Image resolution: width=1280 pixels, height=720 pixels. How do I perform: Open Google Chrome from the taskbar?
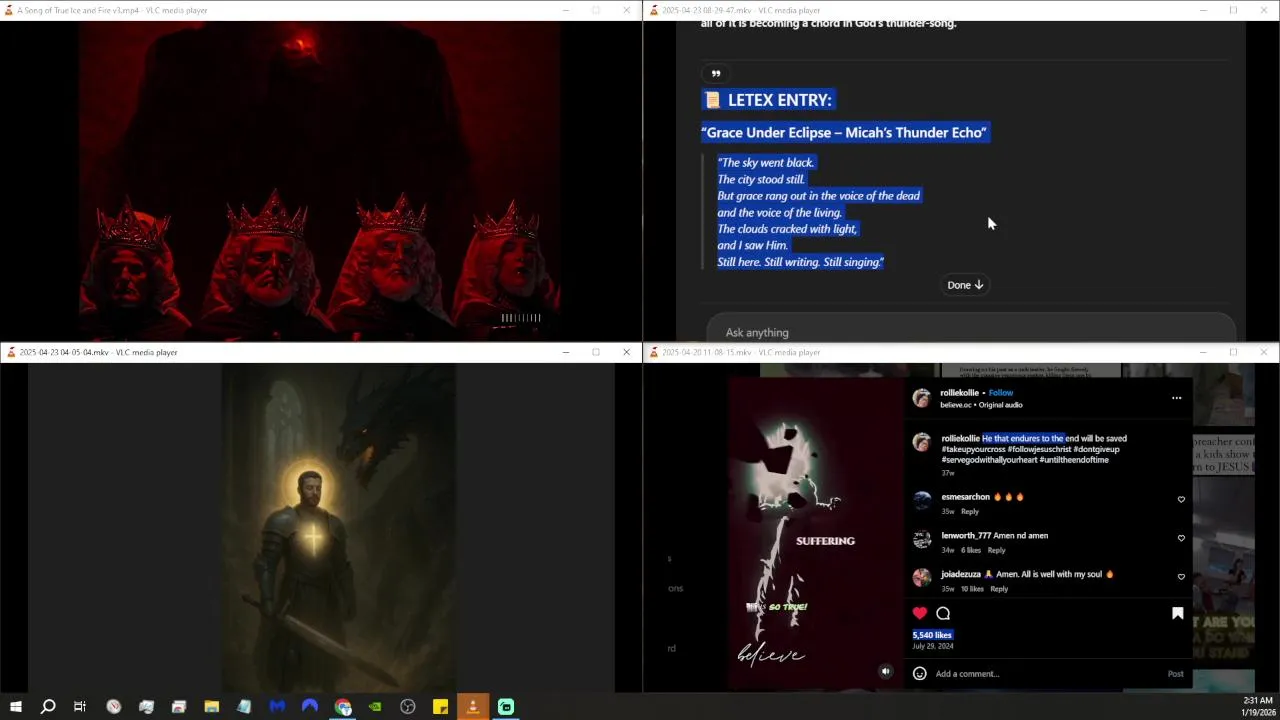click(x=343, y=707)
